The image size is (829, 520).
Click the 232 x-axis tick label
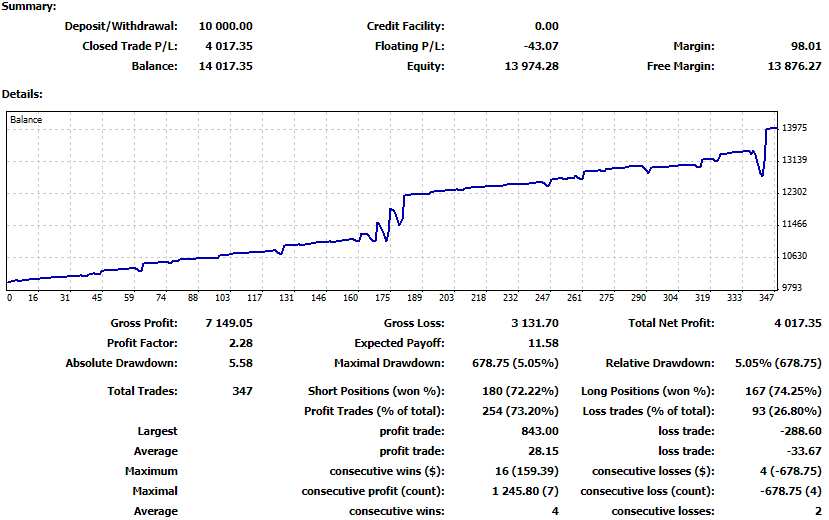pos(510,298)
